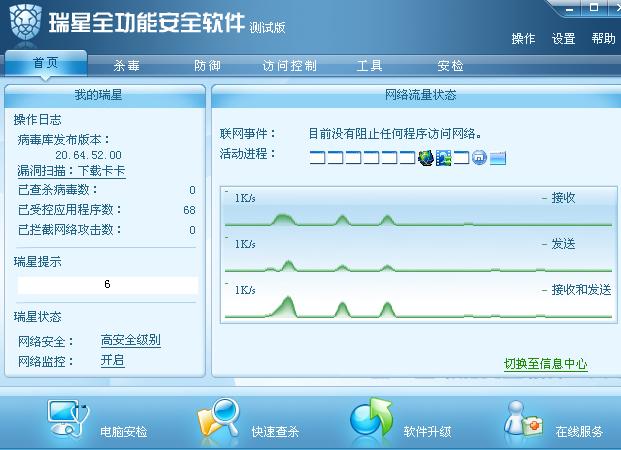Select the virus database version 20.64.52.00

pos(88,155)
